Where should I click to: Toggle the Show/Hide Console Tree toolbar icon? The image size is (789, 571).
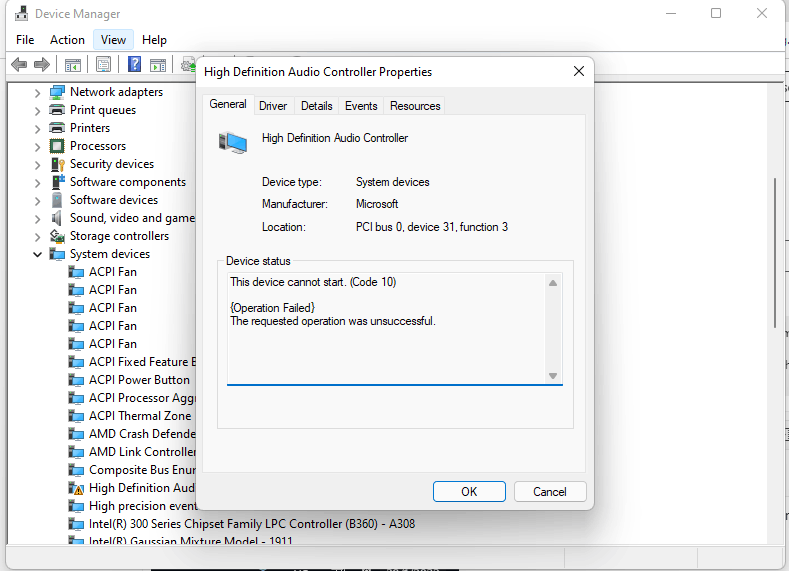[72, 64]
